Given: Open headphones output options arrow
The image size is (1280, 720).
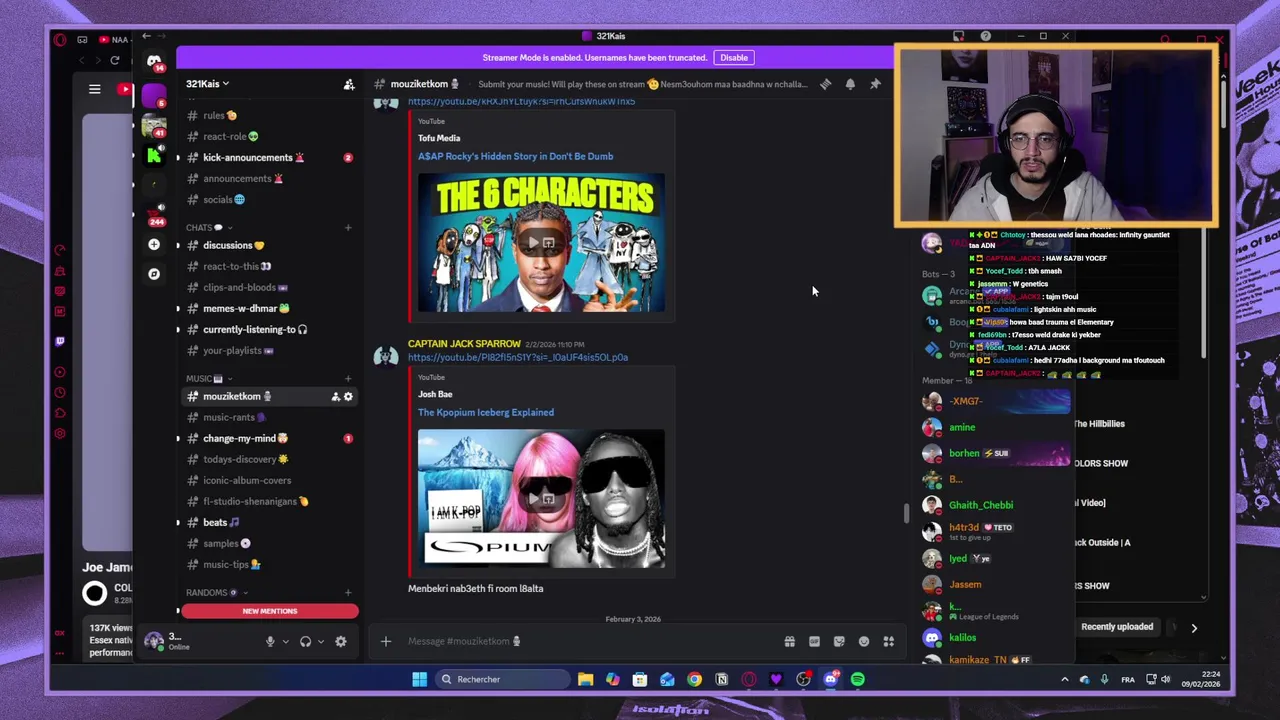Looking at the screenshot, I should [x=320, y=642].
